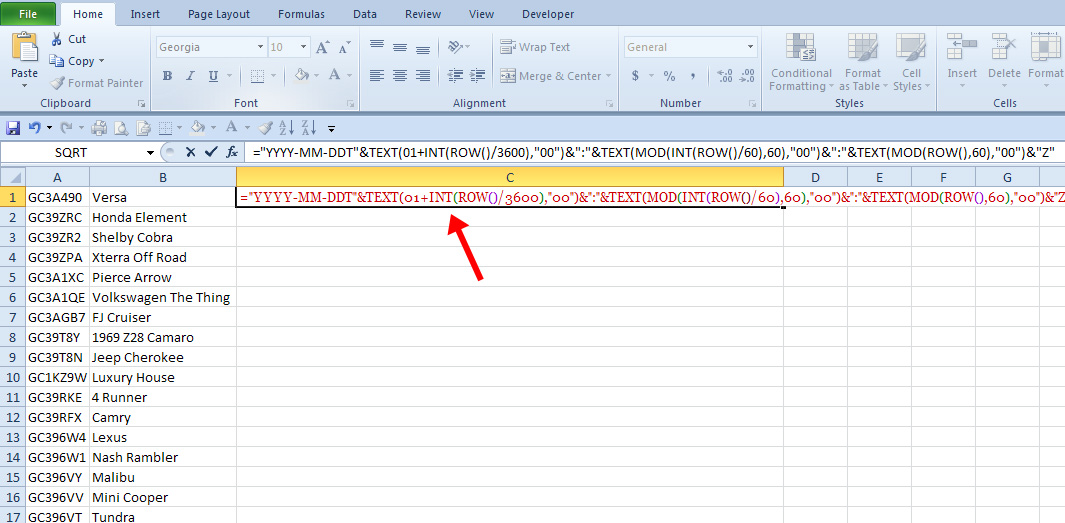Decrease Decimal icon in Number group
This screenshot has height=523, width=1065.
(x=747, y=76)
